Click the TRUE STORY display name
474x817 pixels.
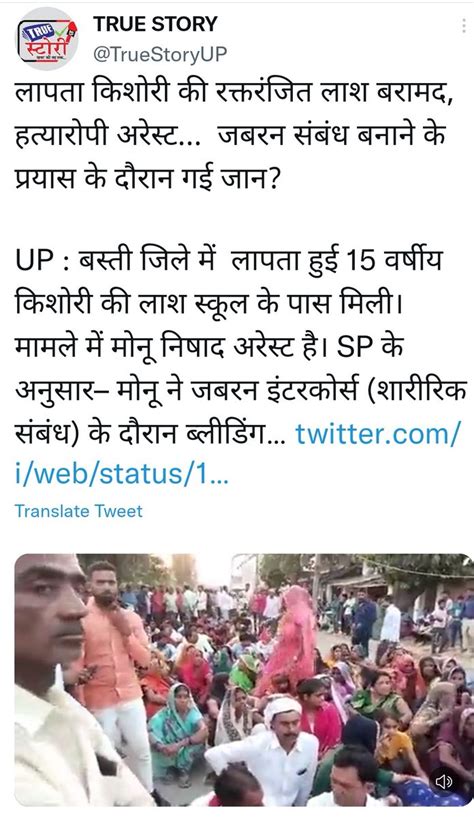tap(155, 24)
